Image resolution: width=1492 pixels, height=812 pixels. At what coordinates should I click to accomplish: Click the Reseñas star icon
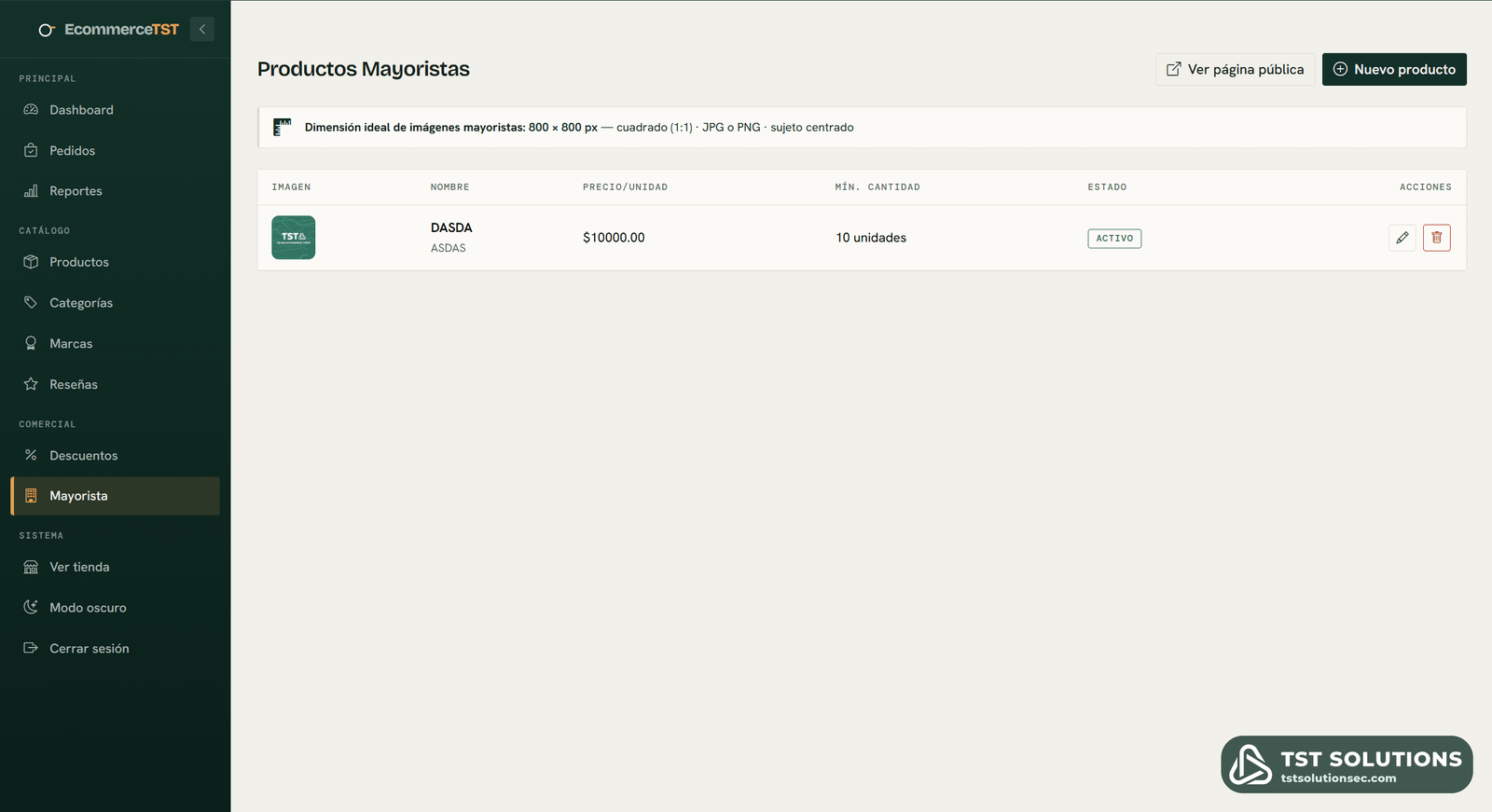pos(31,384)
